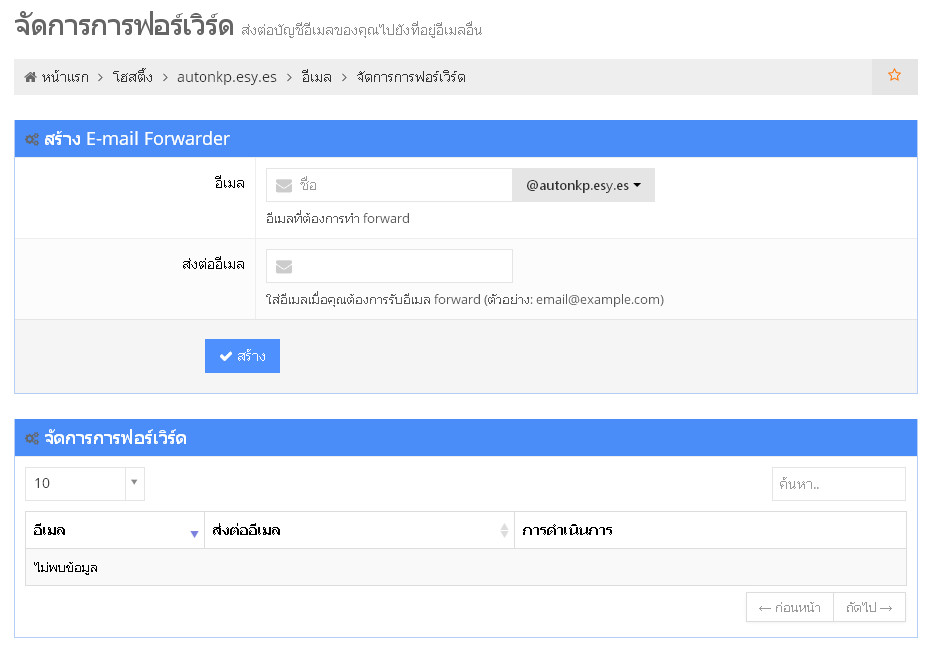Click the gears icon beside สร้าง E-mail Forwarder

32,139
